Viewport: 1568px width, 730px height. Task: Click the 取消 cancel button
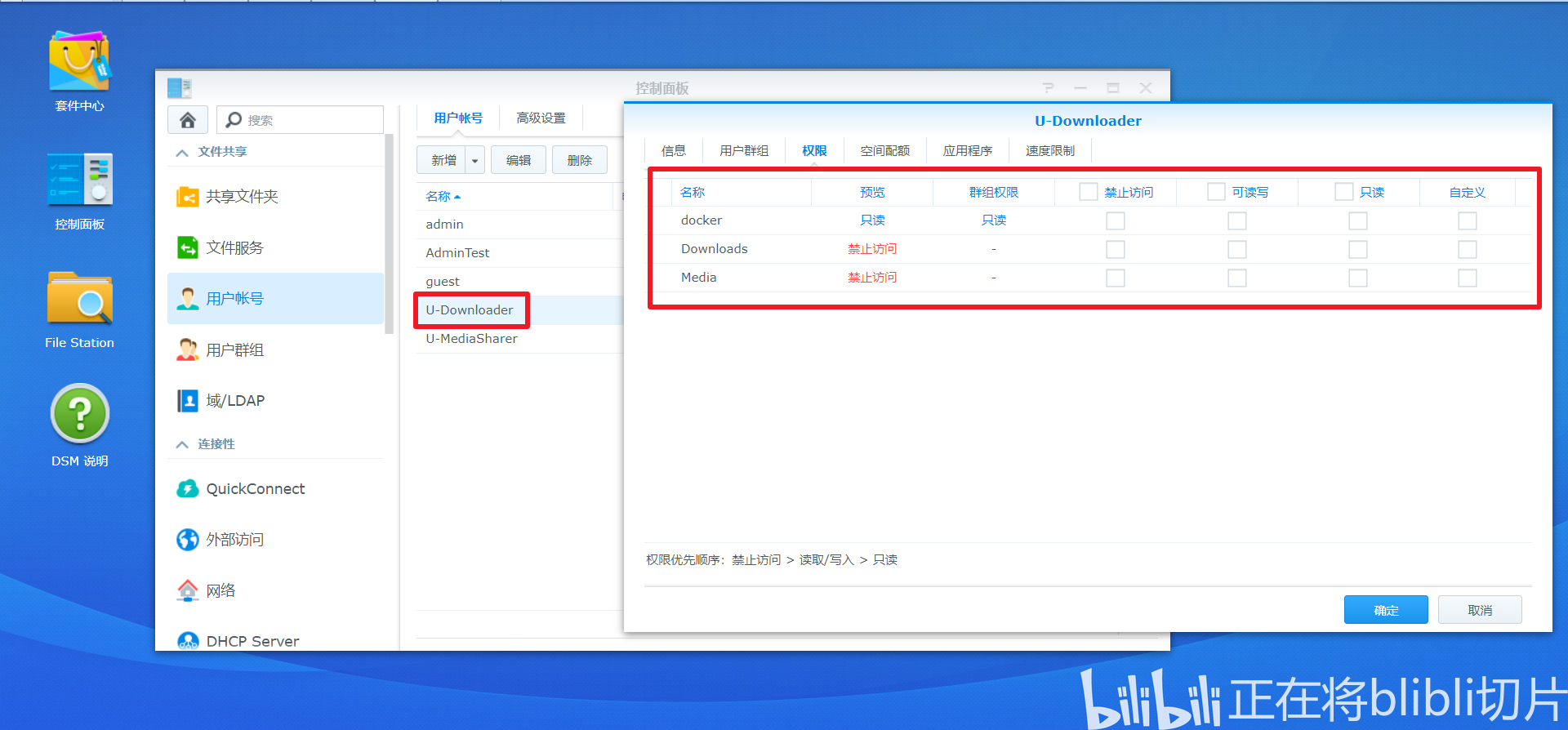pos(1480,610)
